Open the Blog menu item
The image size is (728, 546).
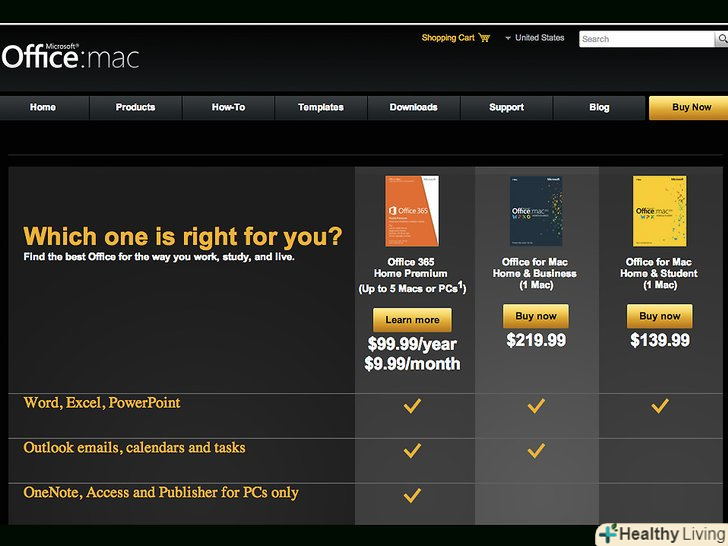[x=599, y=107]
